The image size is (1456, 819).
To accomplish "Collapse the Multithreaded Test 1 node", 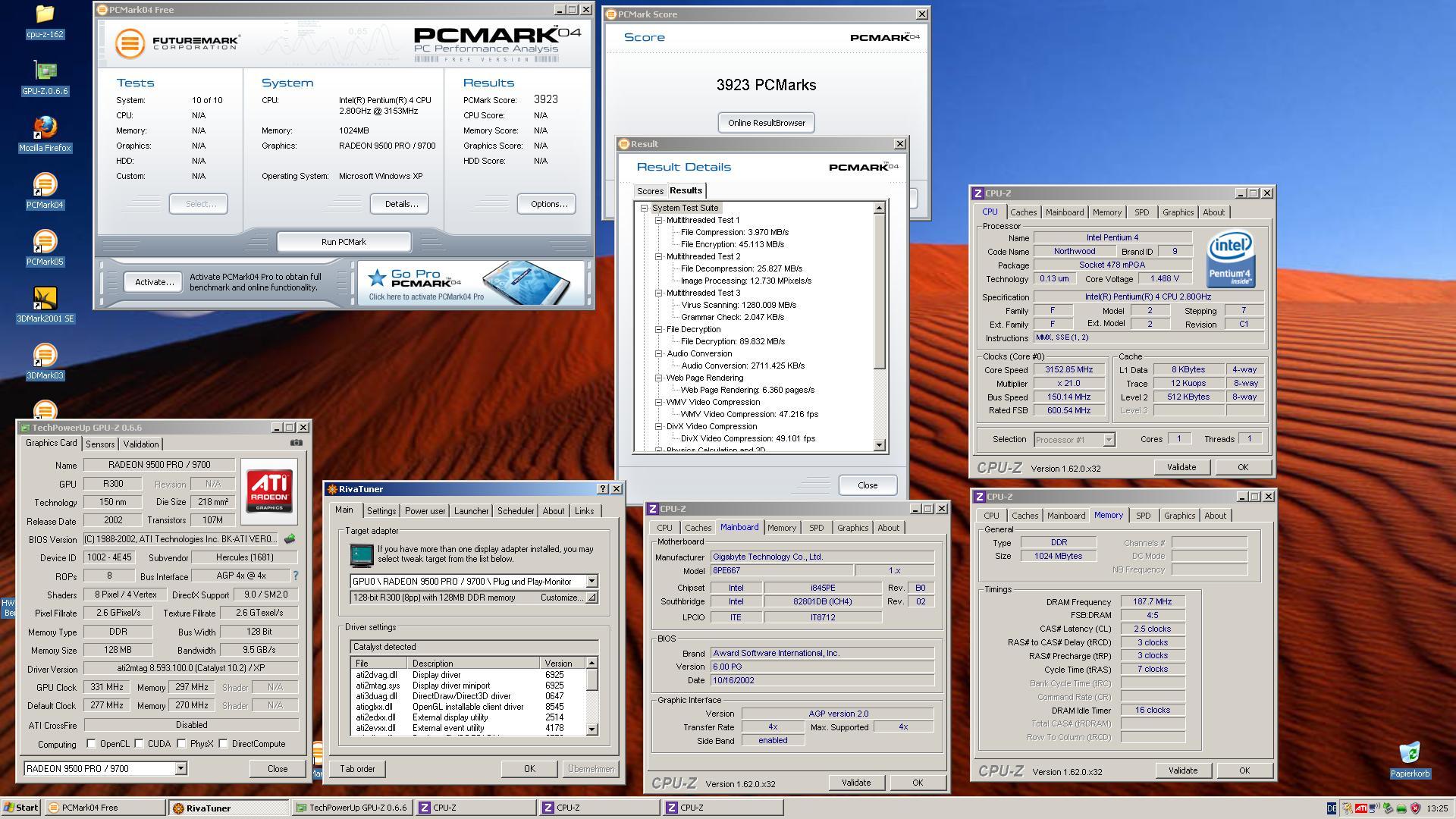I will 658,220.
